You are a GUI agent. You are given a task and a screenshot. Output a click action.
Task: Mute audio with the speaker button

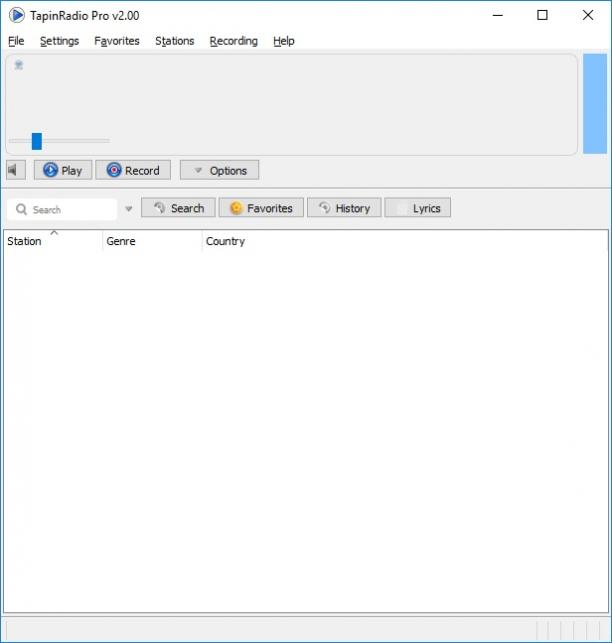click(x=16, y=170)
